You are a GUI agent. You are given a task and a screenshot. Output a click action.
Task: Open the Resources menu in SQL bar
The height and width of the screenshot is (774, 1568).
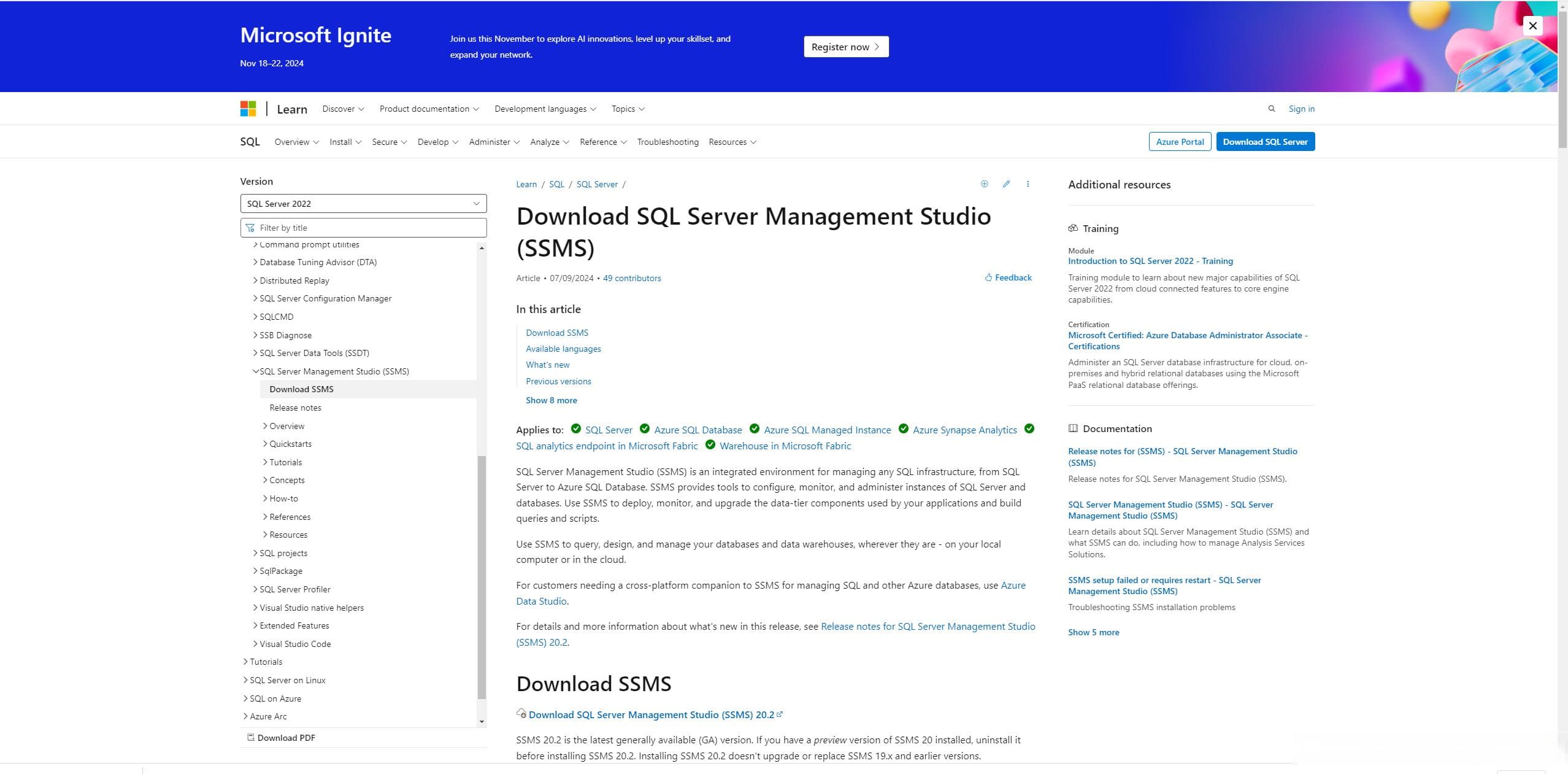pyautogui.click(x=732, y=142)
